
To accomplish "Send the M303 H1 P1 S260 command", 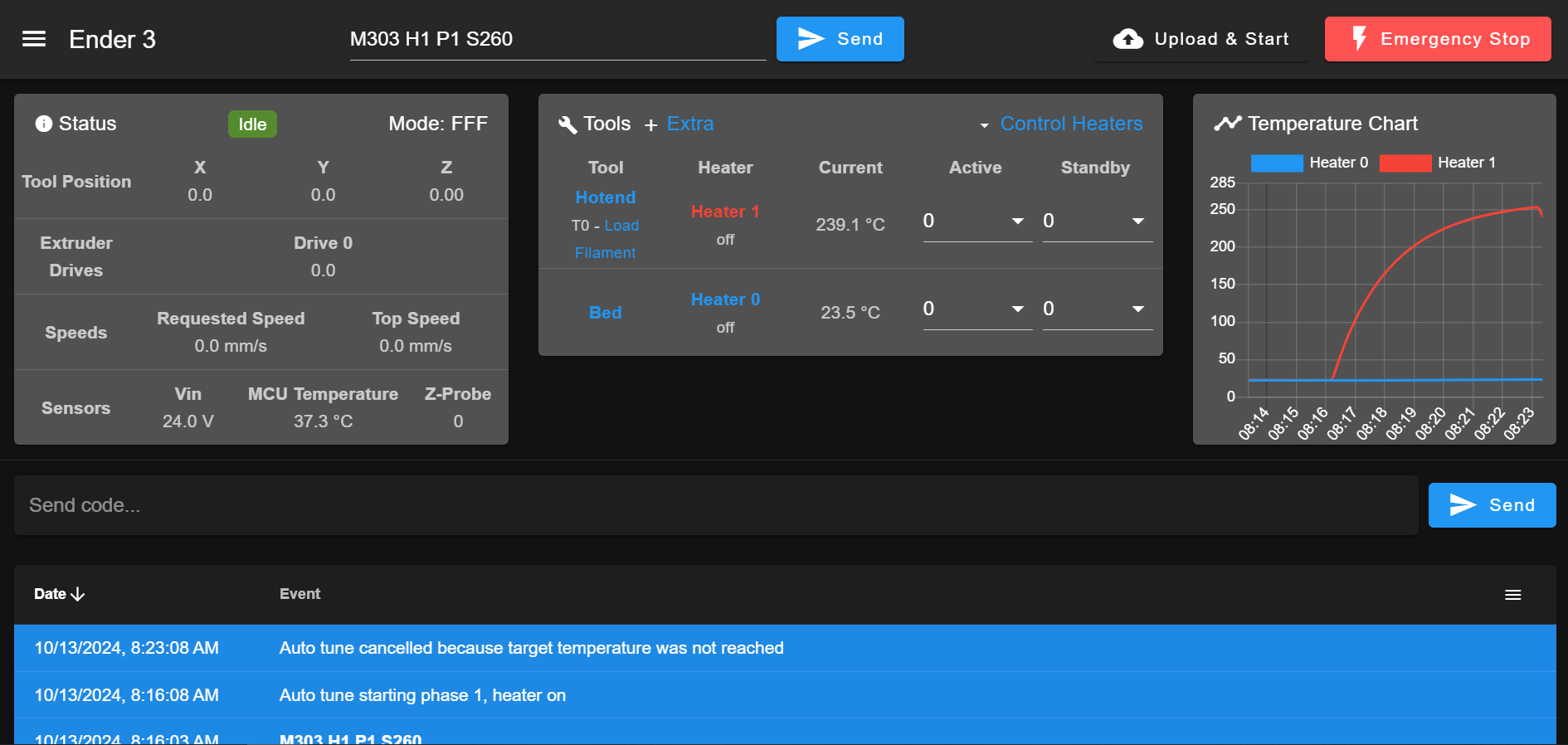I will (840, 39).
